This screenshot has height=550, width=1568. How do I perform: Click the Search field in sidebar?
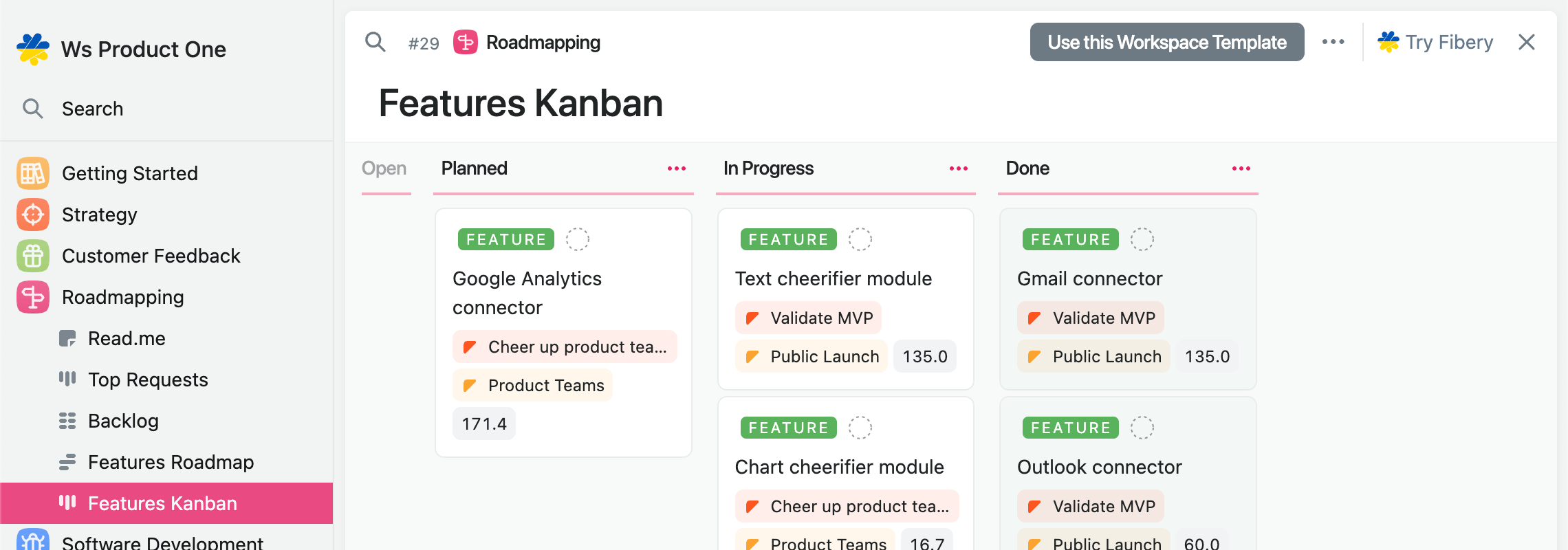pos(166,109)
